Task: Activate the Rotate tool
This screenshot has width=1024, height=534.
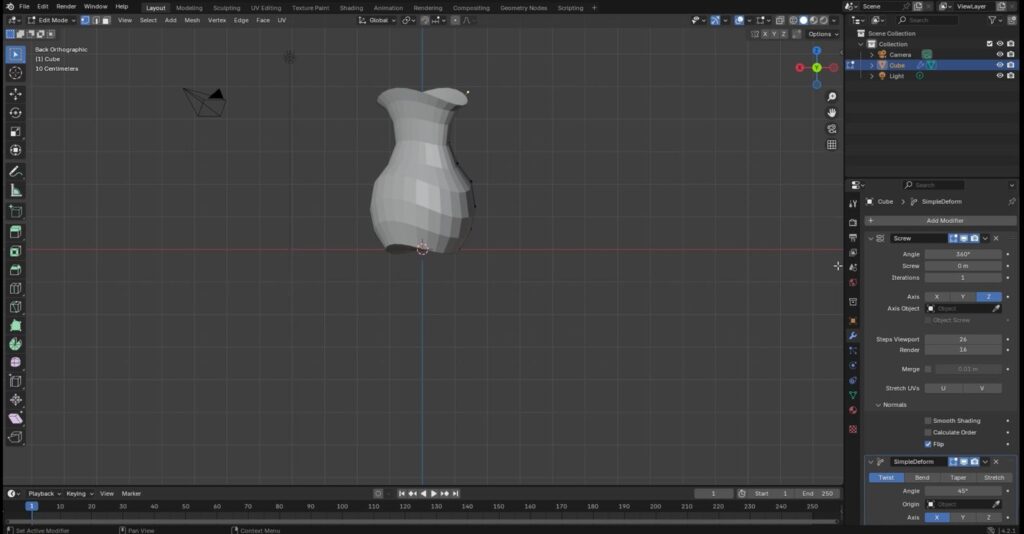Action: click(x=15, y=113)
